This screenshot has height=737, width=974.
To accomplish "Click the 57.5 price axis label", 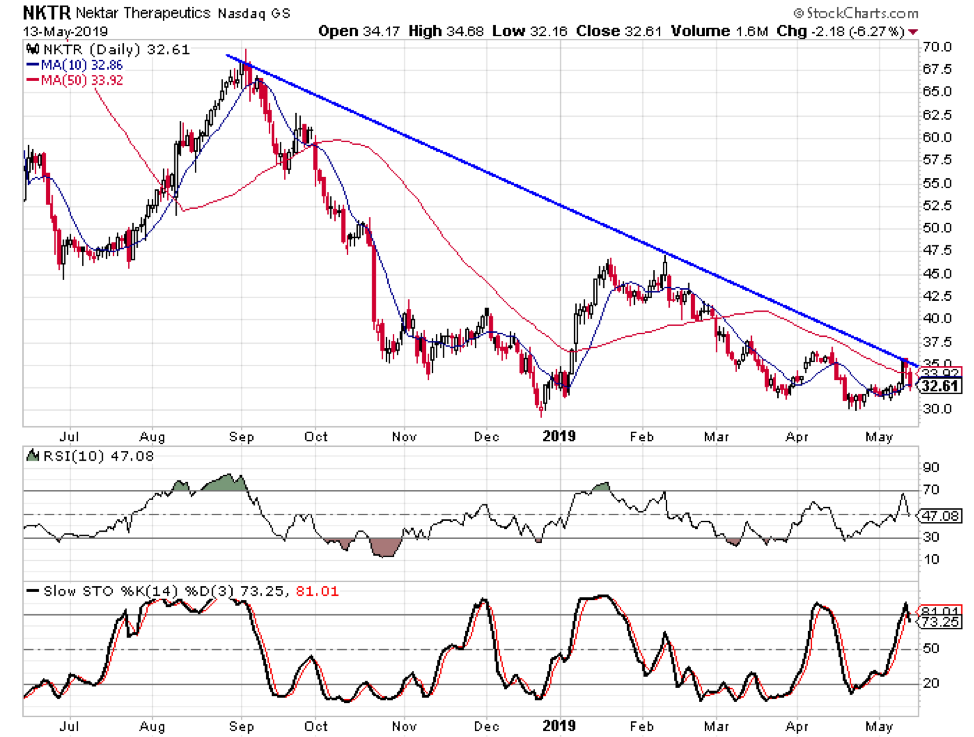I will [937, 160].
